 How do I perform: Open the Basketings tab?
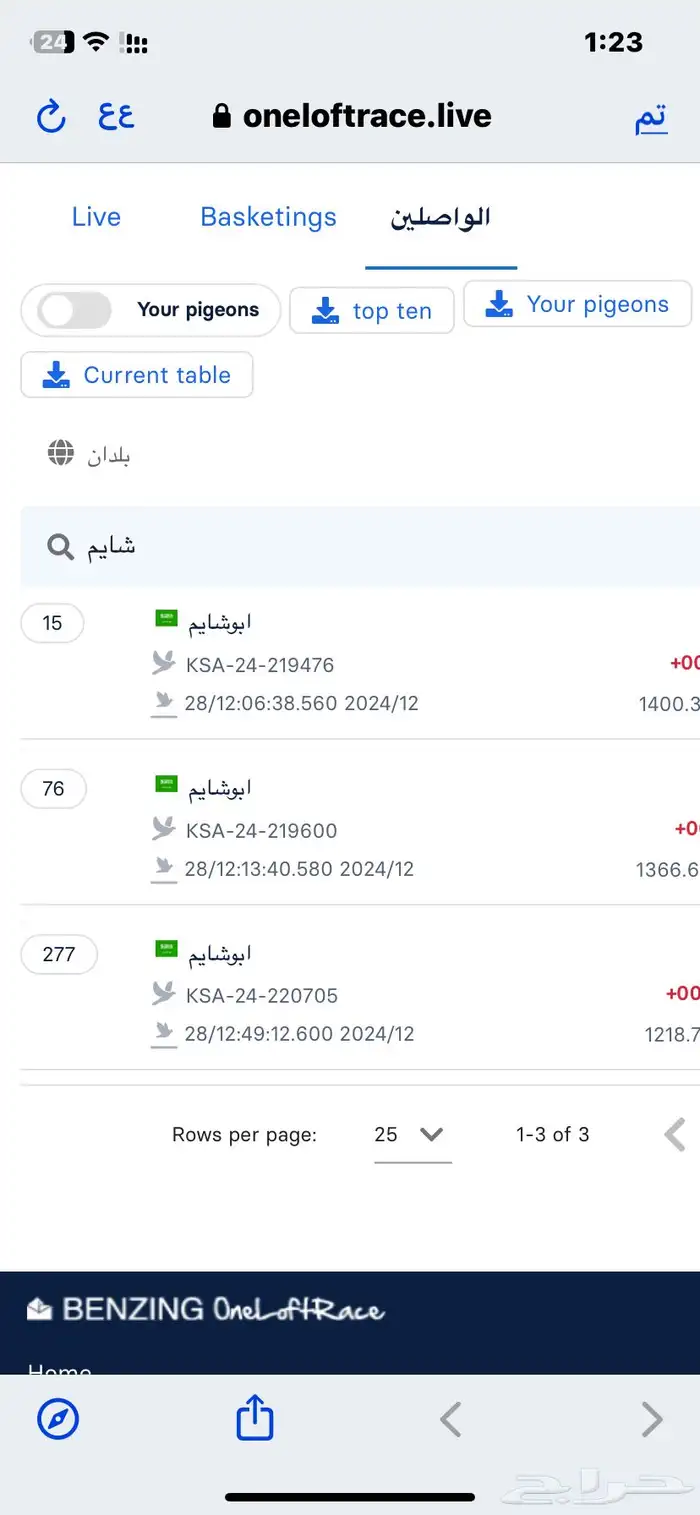pyautogui.click(x=268, y=217)
